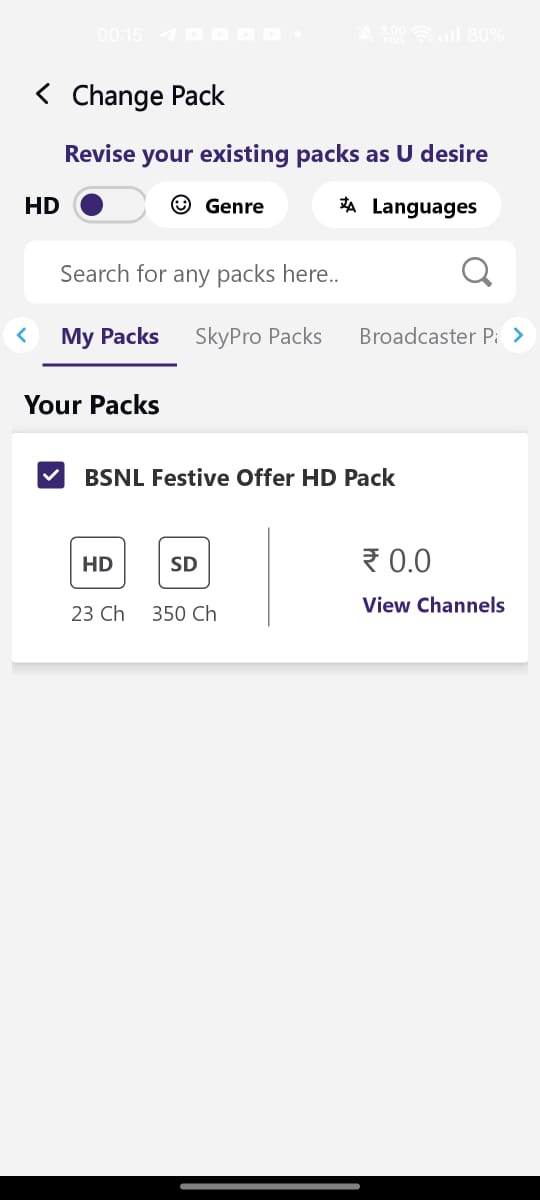Tap the HD badge icon in pack card
Screen dimensions: 540x1200
click(97, 563)
